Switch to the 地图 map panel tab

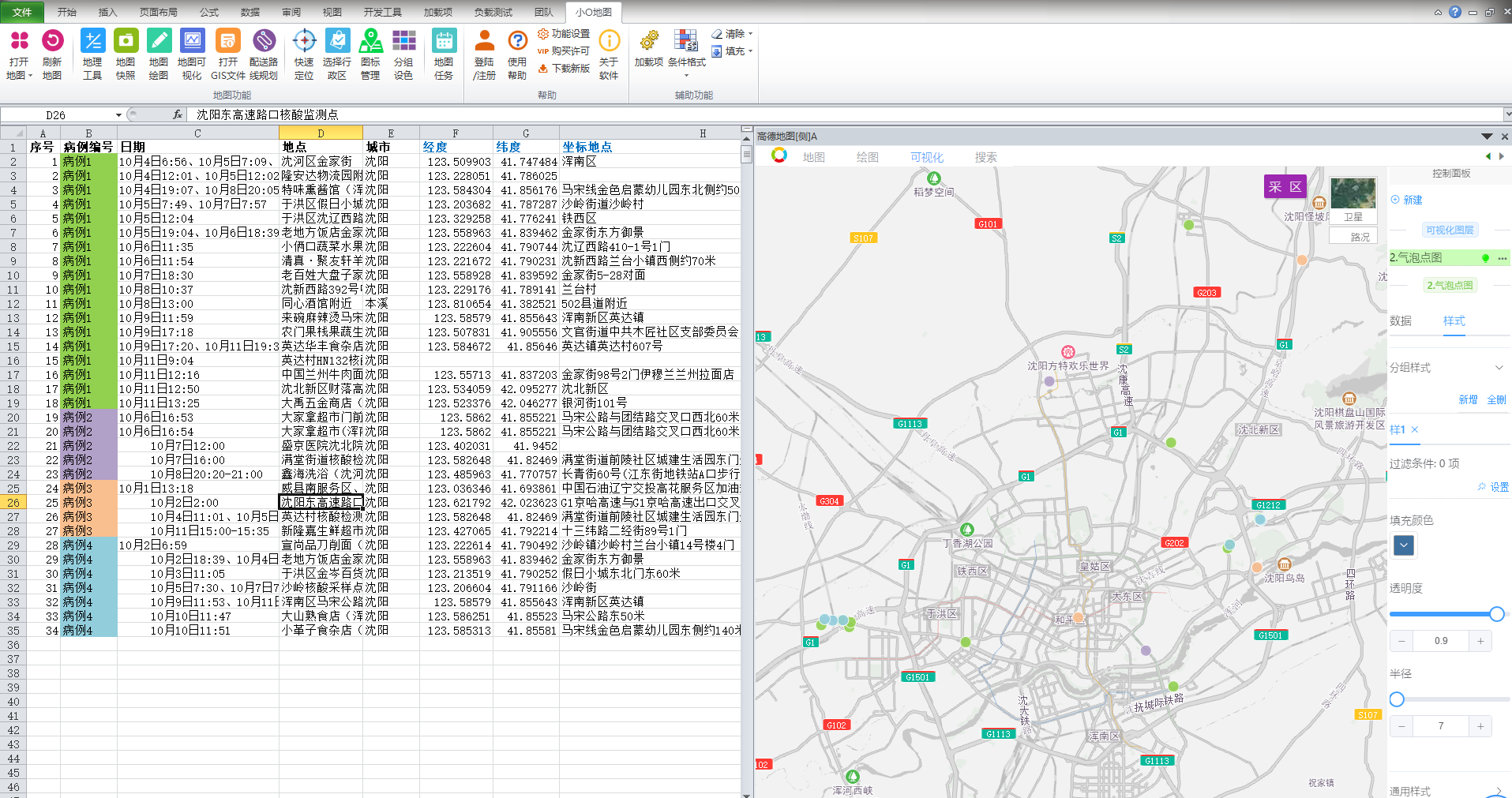pyautogui.click(x=813, y=157)
